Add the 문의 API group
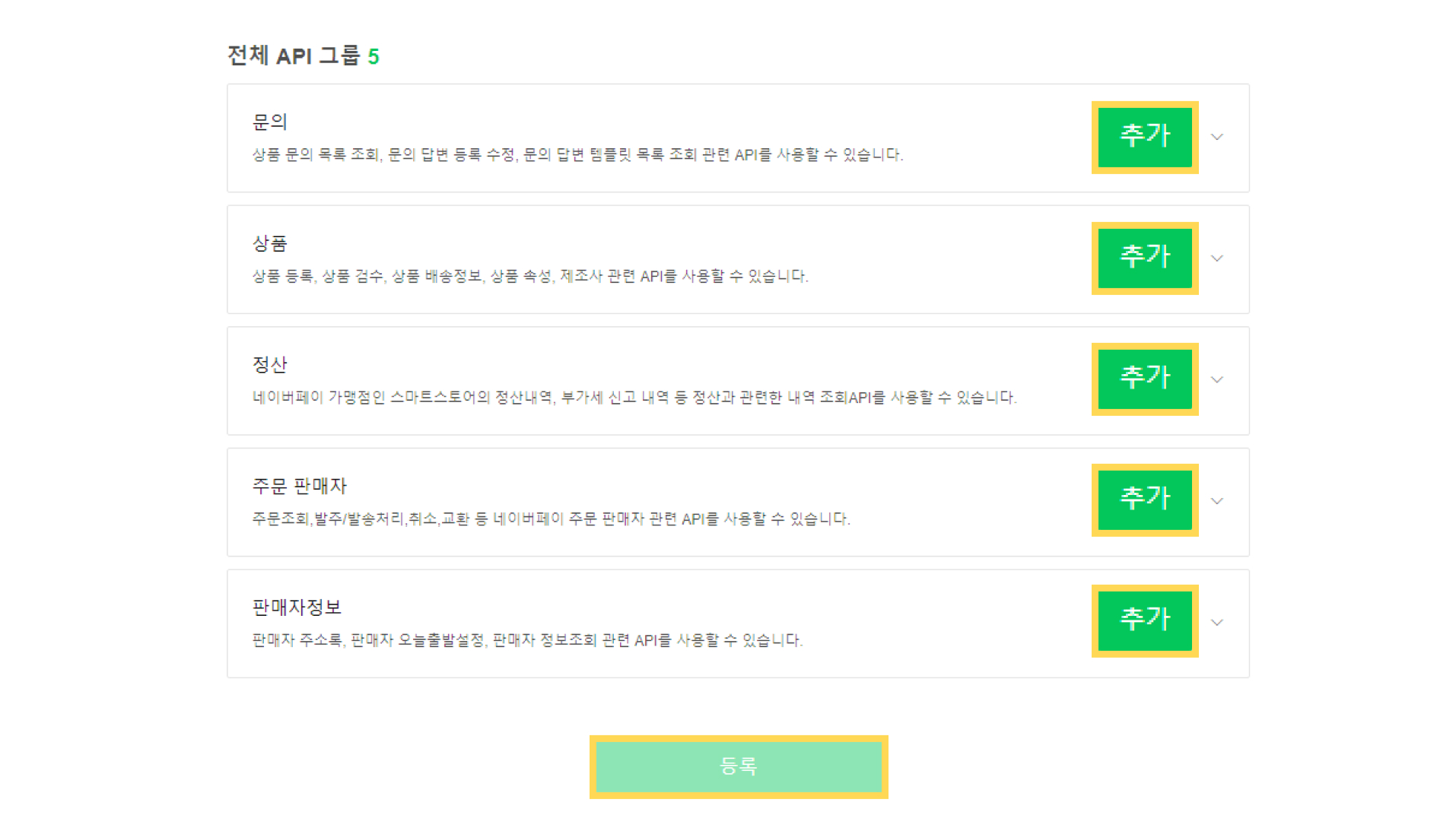The height and width of the screenshot is (828, 1456). pos(1144,138)
